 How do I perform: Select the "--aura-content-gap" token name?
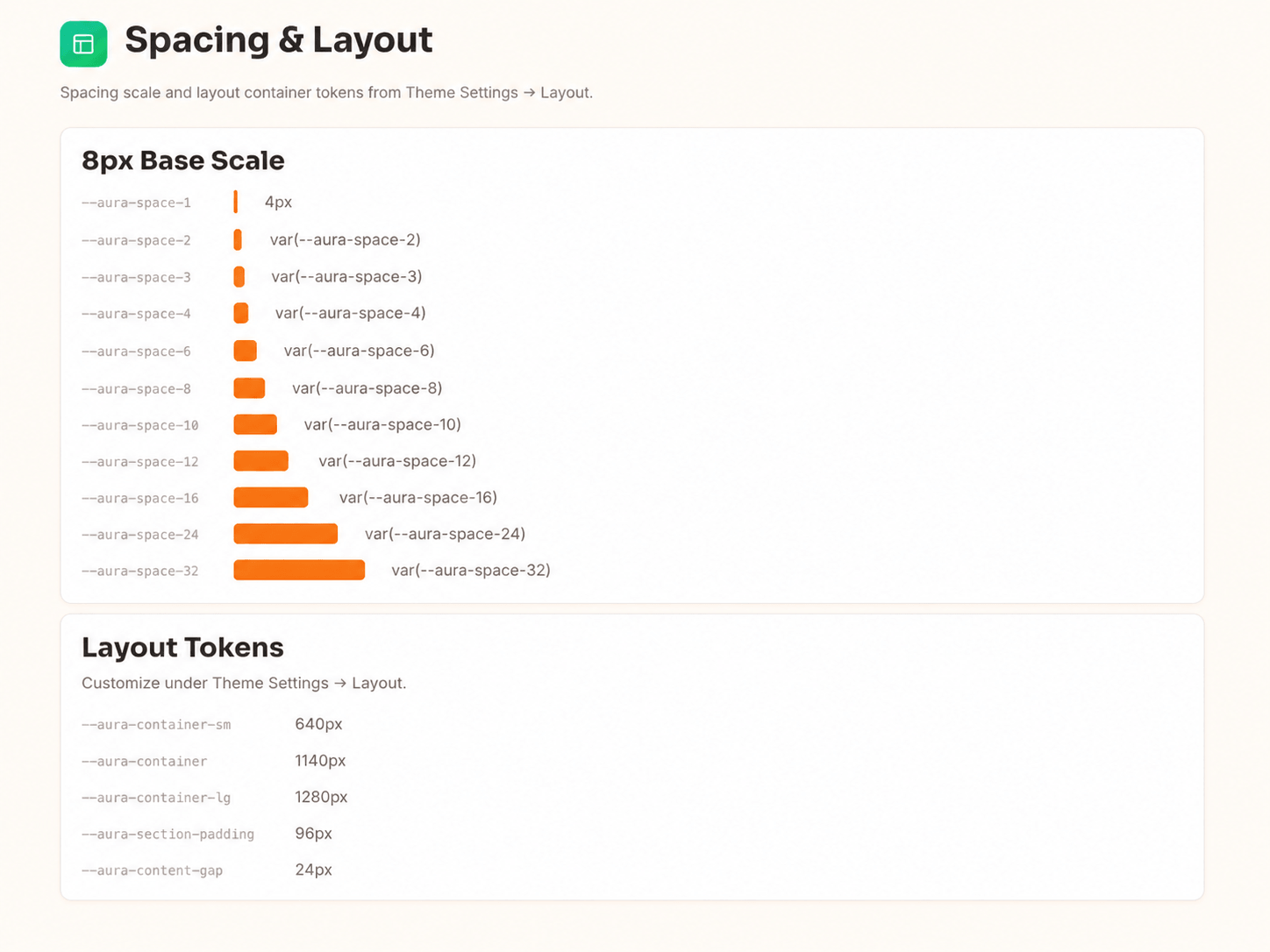coord(153,870)
